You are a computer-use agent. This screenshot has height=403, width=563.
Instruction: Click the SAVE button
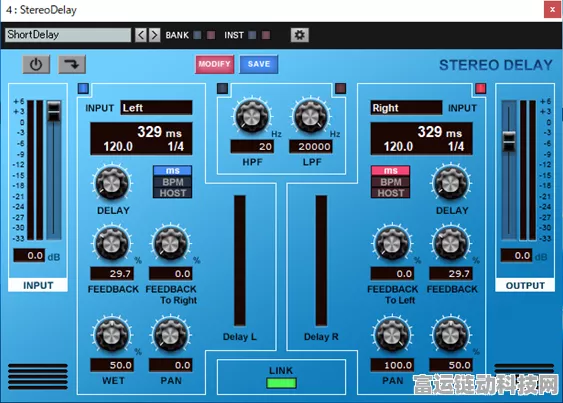pos(259,64)
